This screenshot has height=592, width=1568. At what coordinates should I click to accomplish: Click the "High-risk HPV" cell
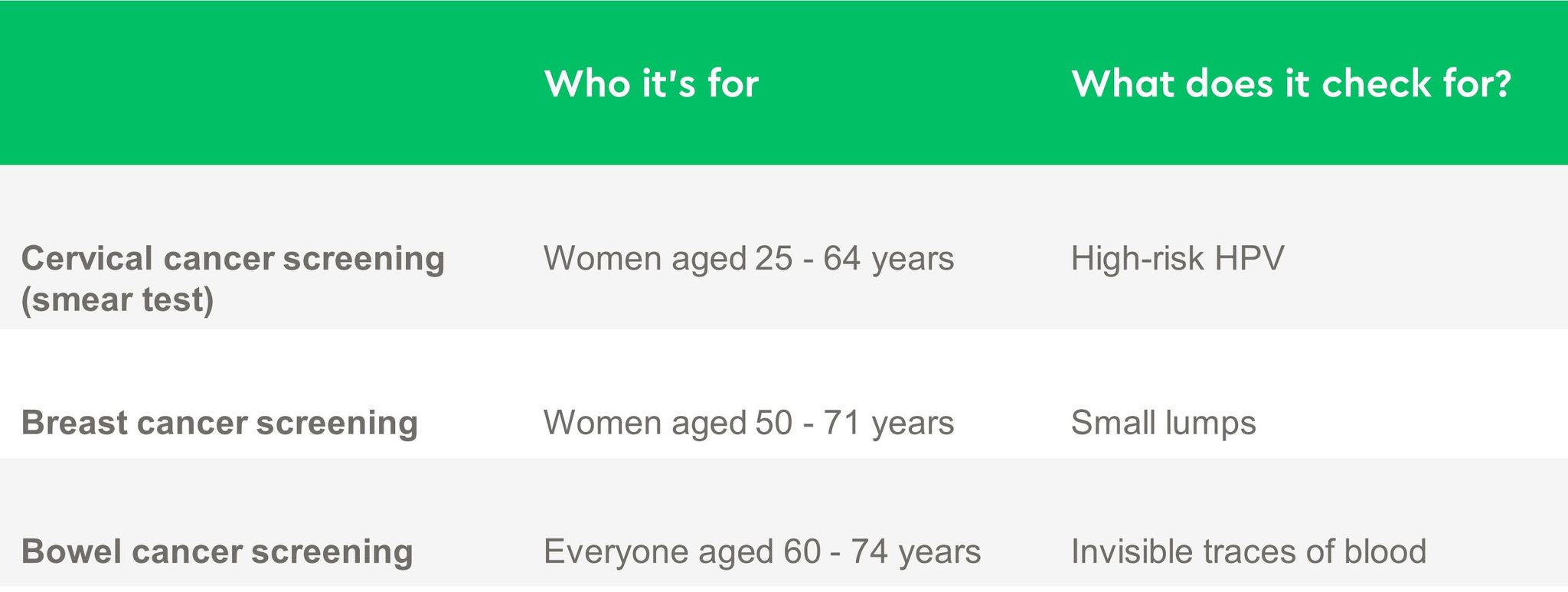point(1178,259)
